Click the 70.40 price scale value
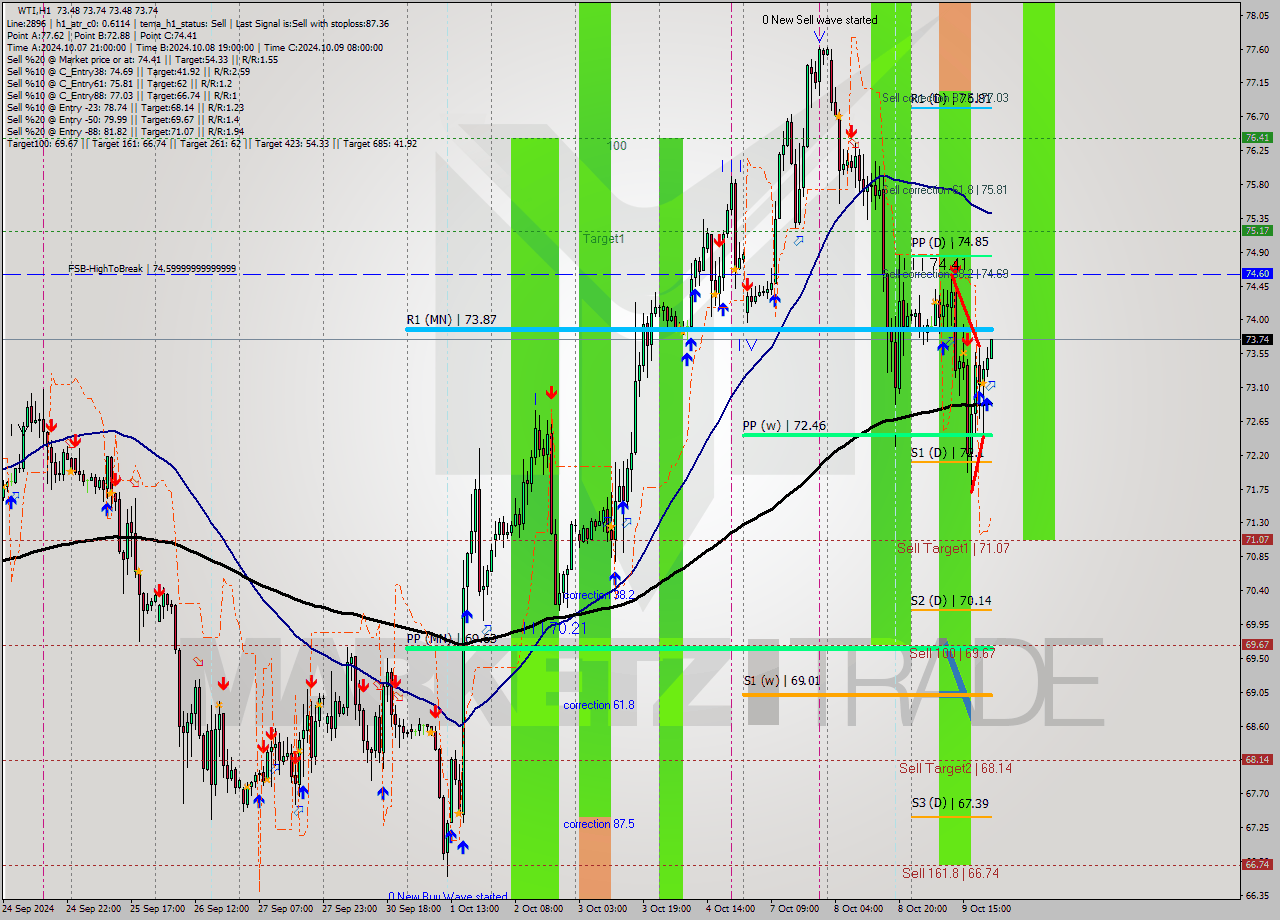1280x920 pixels. [1257, 591]
